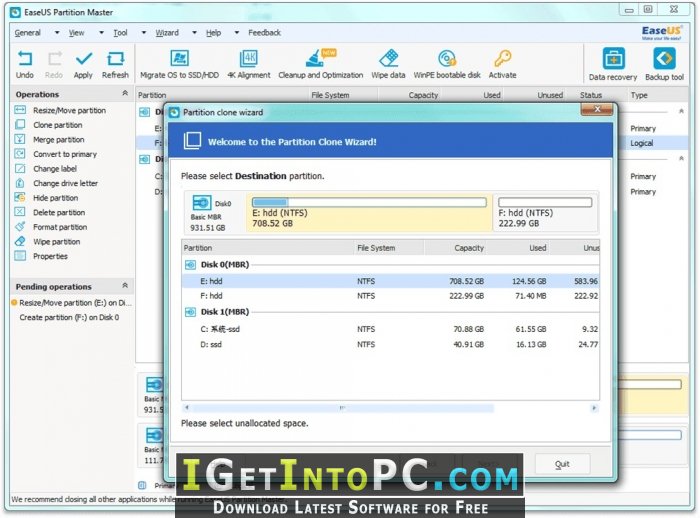700x518 pixels.
Task: Click the Activate key icon
Action: coord(503,58)
